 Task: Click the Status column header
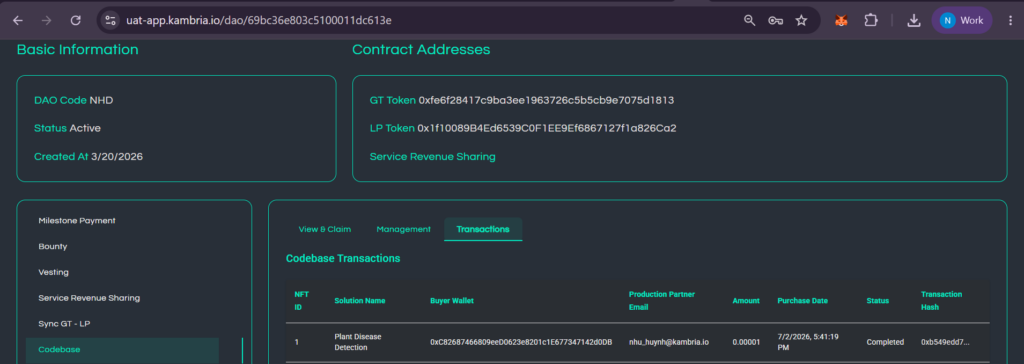[878, 301]
